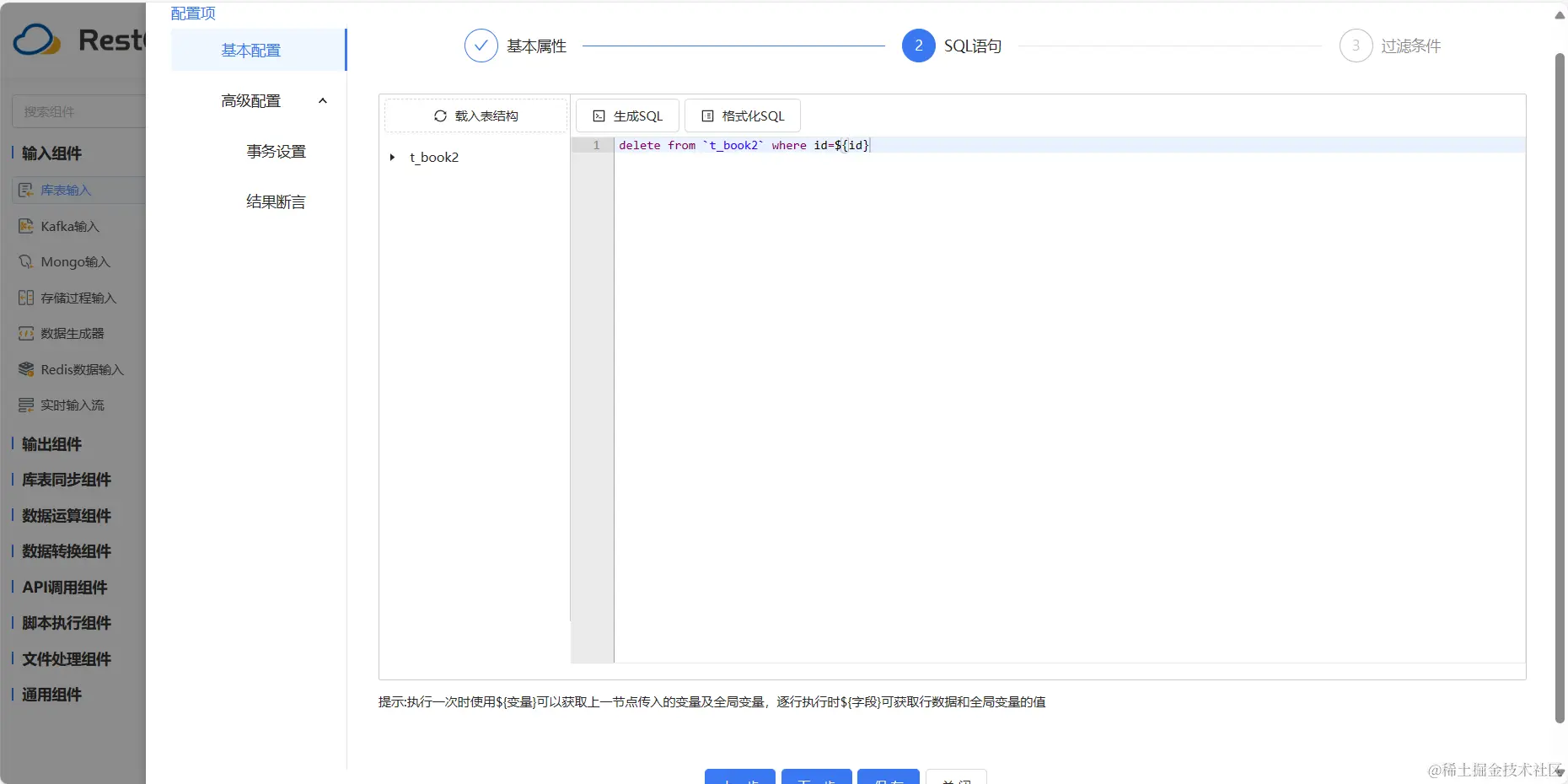The width and height of the screenshot is (1568, 784).
Task: Click the dialog vertical scrollbar
Action: click(1560, 388)
